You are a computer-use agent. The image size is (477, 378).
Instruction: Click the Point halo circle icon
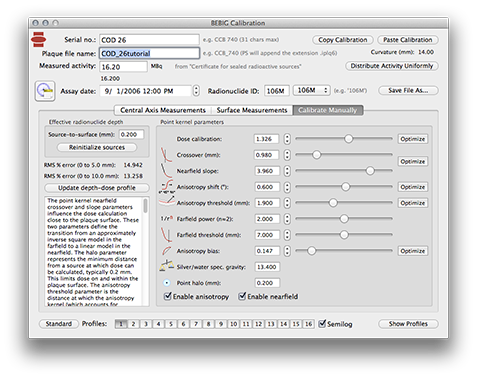click(x=166, y=283)
